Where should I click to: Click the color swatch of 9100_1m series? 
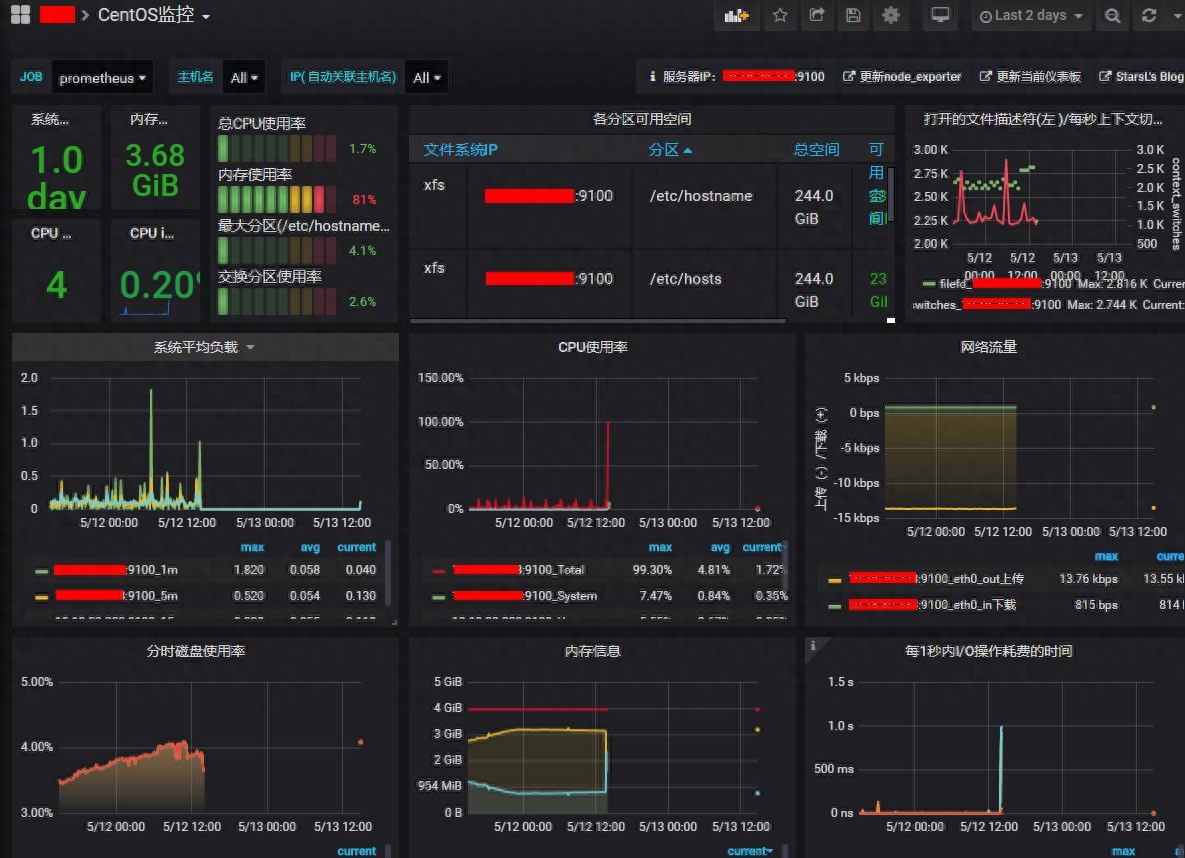click(x=42, y=571)
